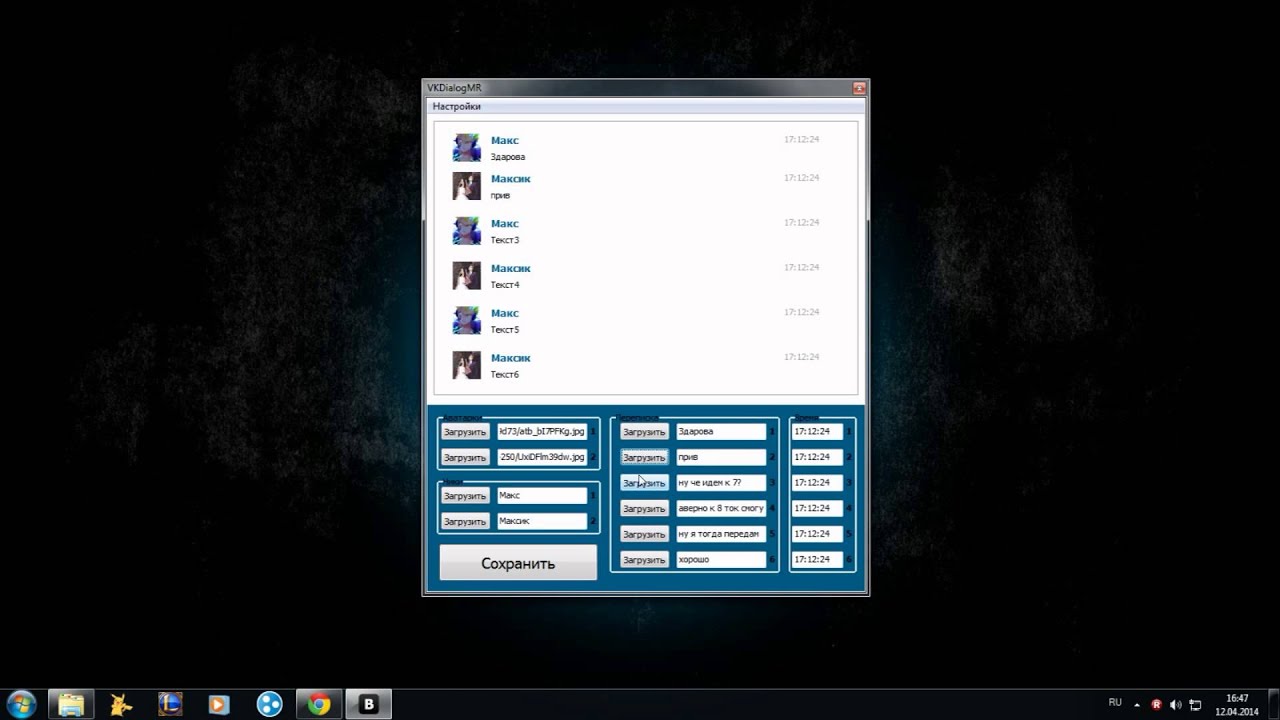Click the nickname field containing 'Максик'

(x=542, y=521)
